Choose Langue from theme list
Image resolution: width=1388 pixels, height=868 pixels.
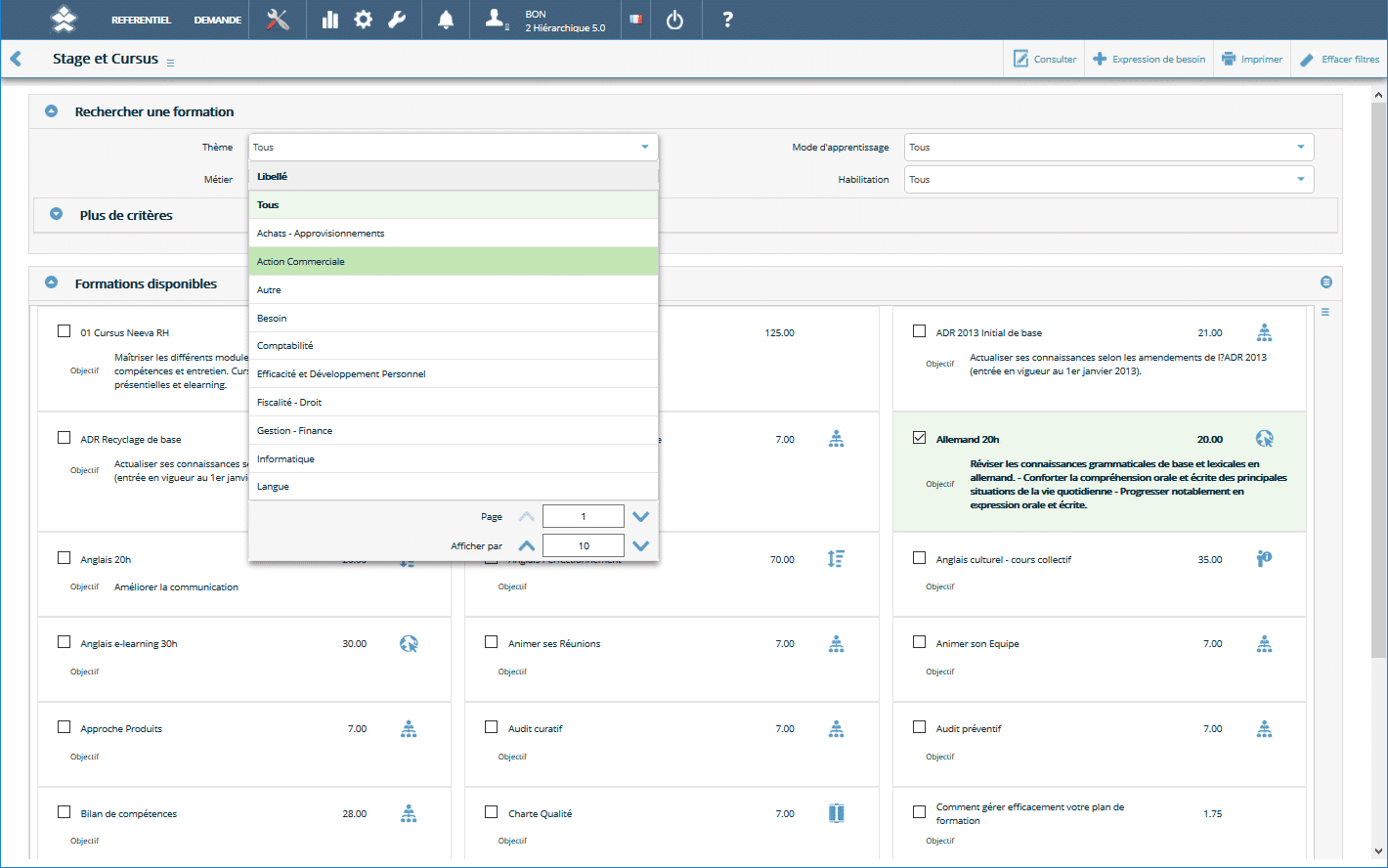[454, 487]
